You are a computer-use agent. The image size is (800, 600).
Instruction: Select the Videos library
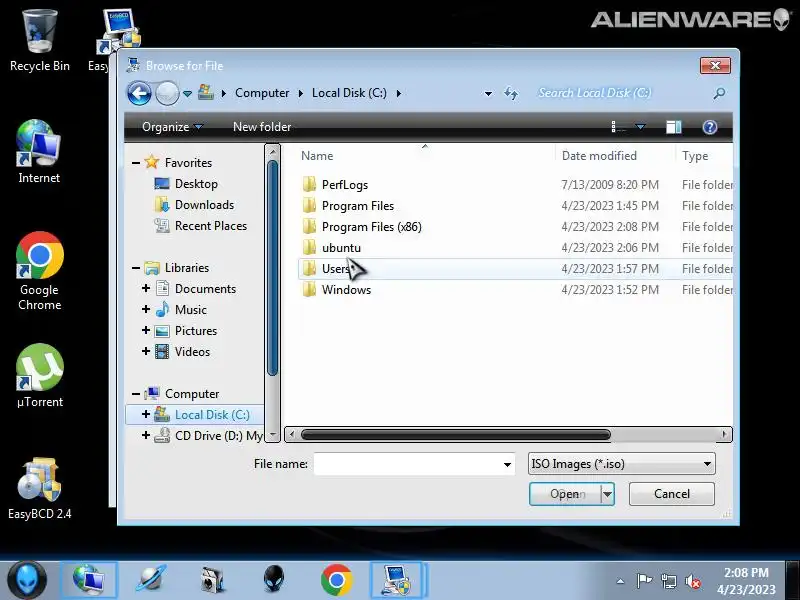pyautogui.click(x=192, y=352)
